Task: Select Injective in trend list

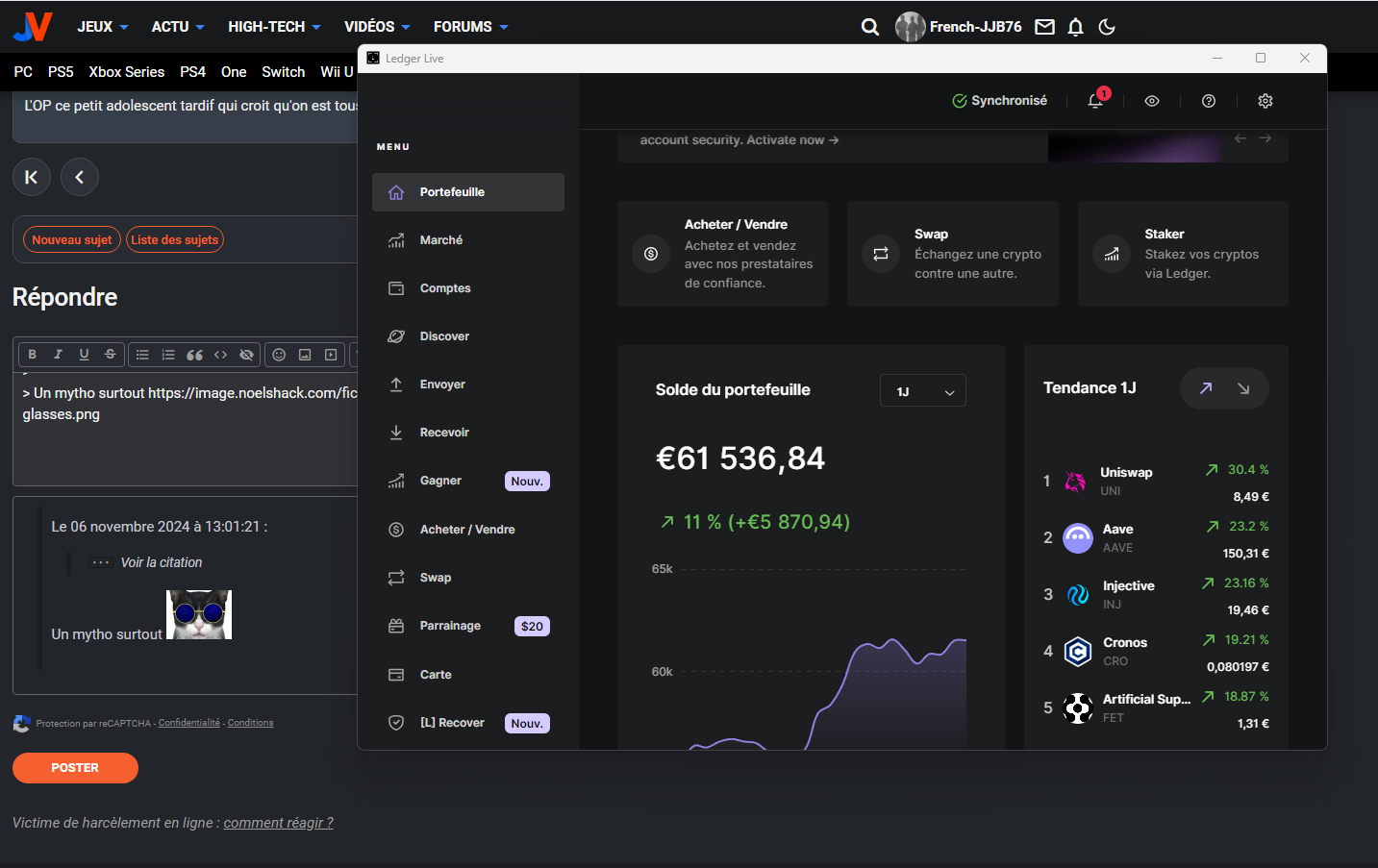Action: (x=1156, y=595)
